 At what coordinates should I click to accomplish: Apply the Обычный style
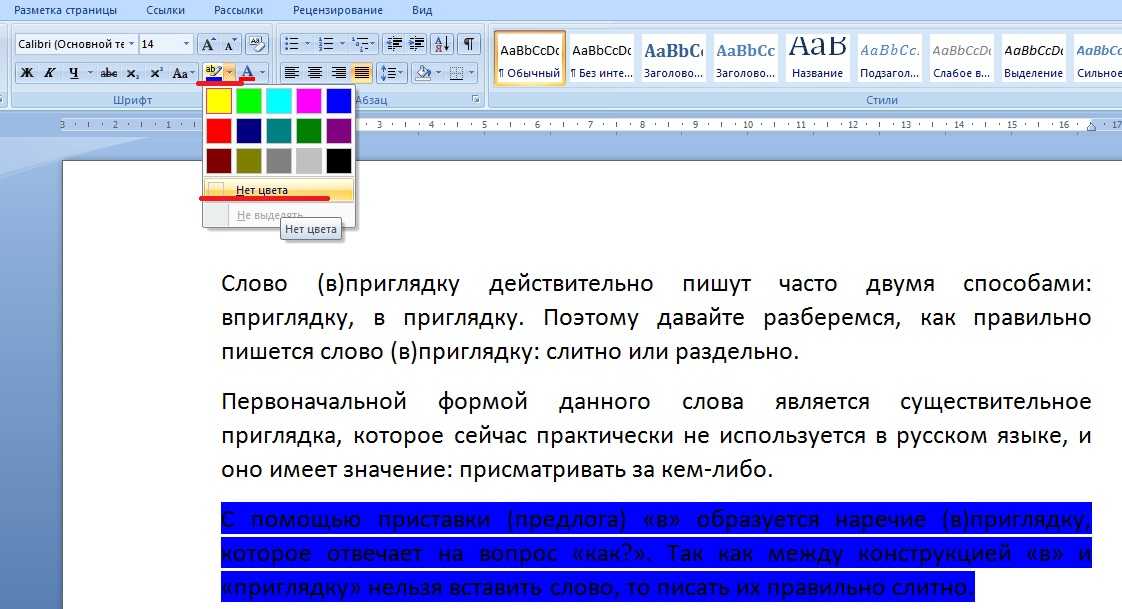(530, 58)
